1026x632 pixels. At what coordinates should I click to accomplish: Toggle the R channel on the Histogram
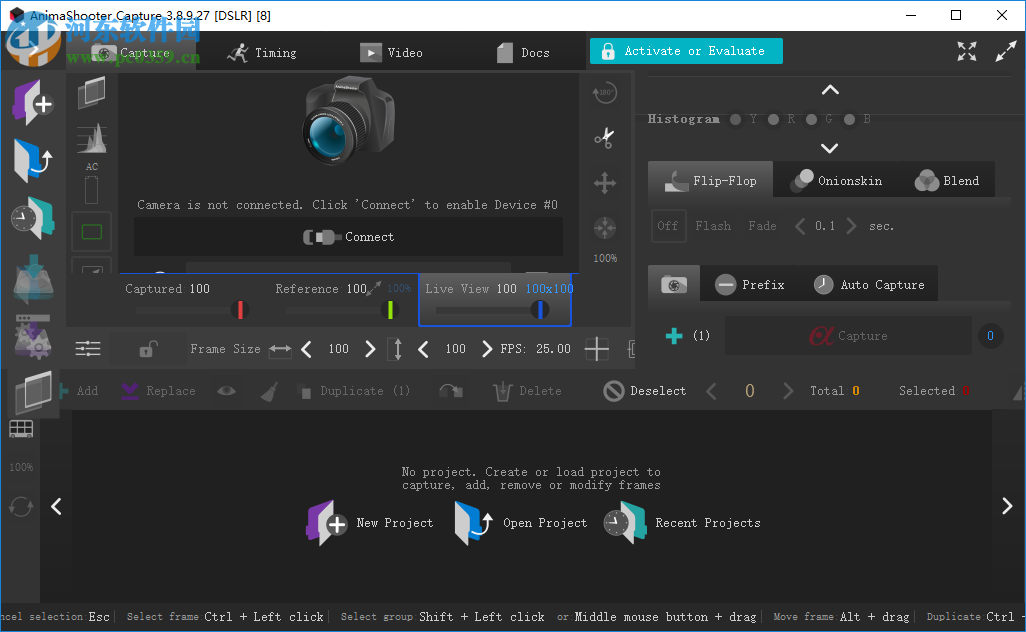(773, 118)
